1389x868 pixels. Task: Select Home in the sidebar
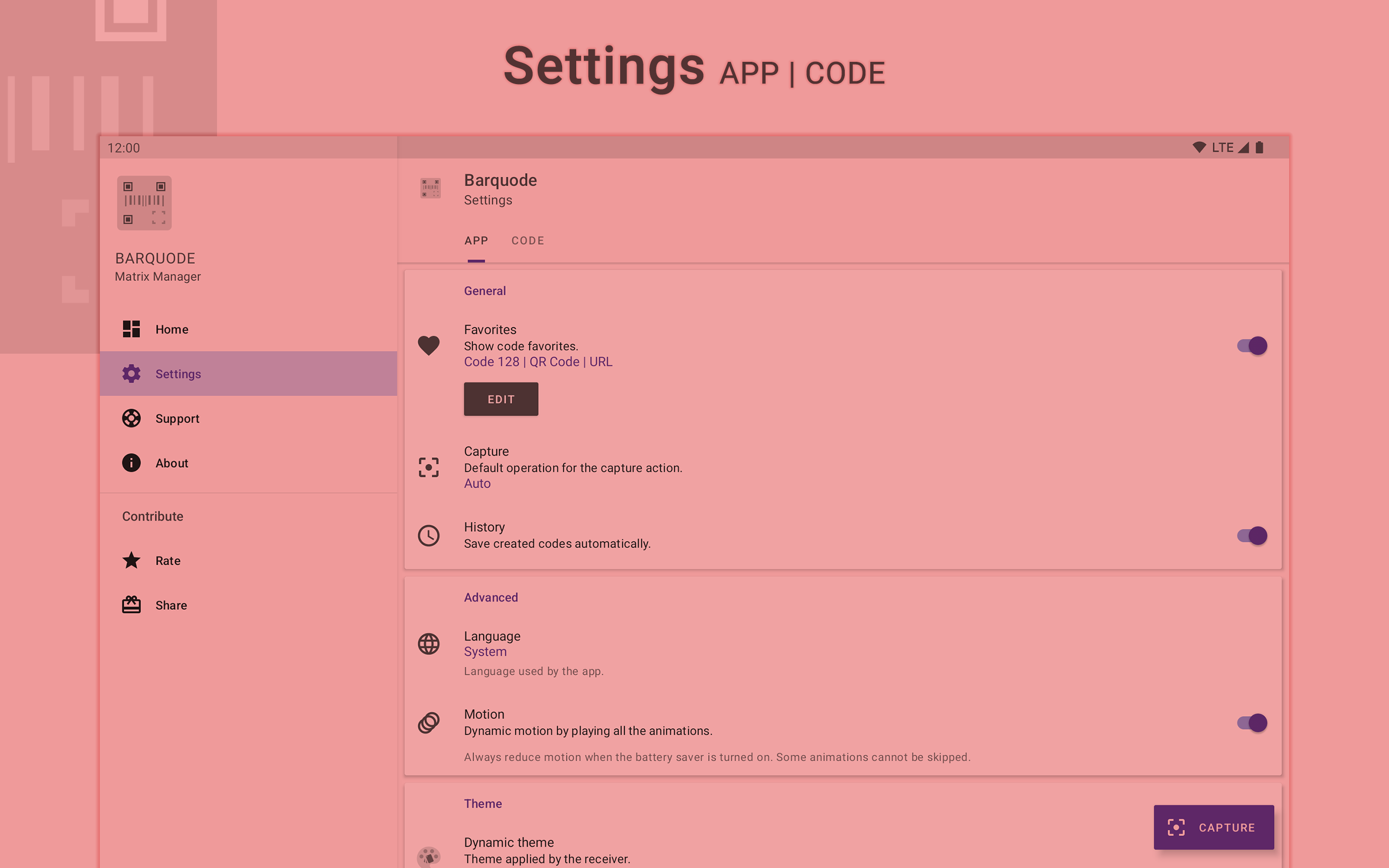171,329
